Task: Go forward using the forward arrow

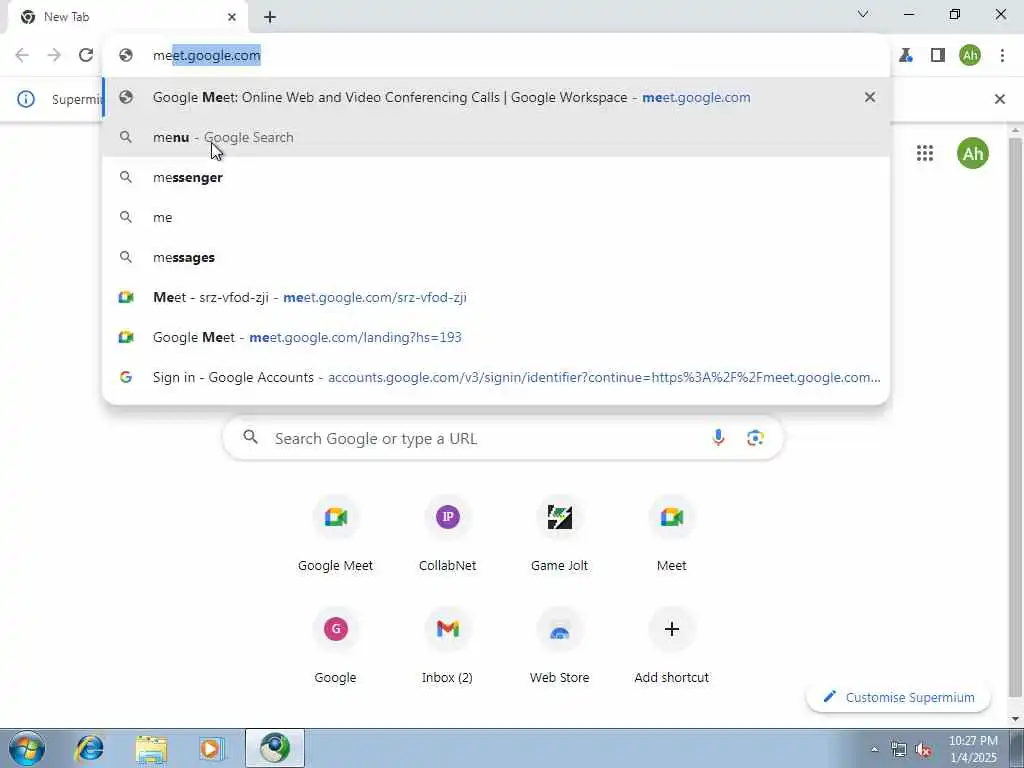Action: 54,56
